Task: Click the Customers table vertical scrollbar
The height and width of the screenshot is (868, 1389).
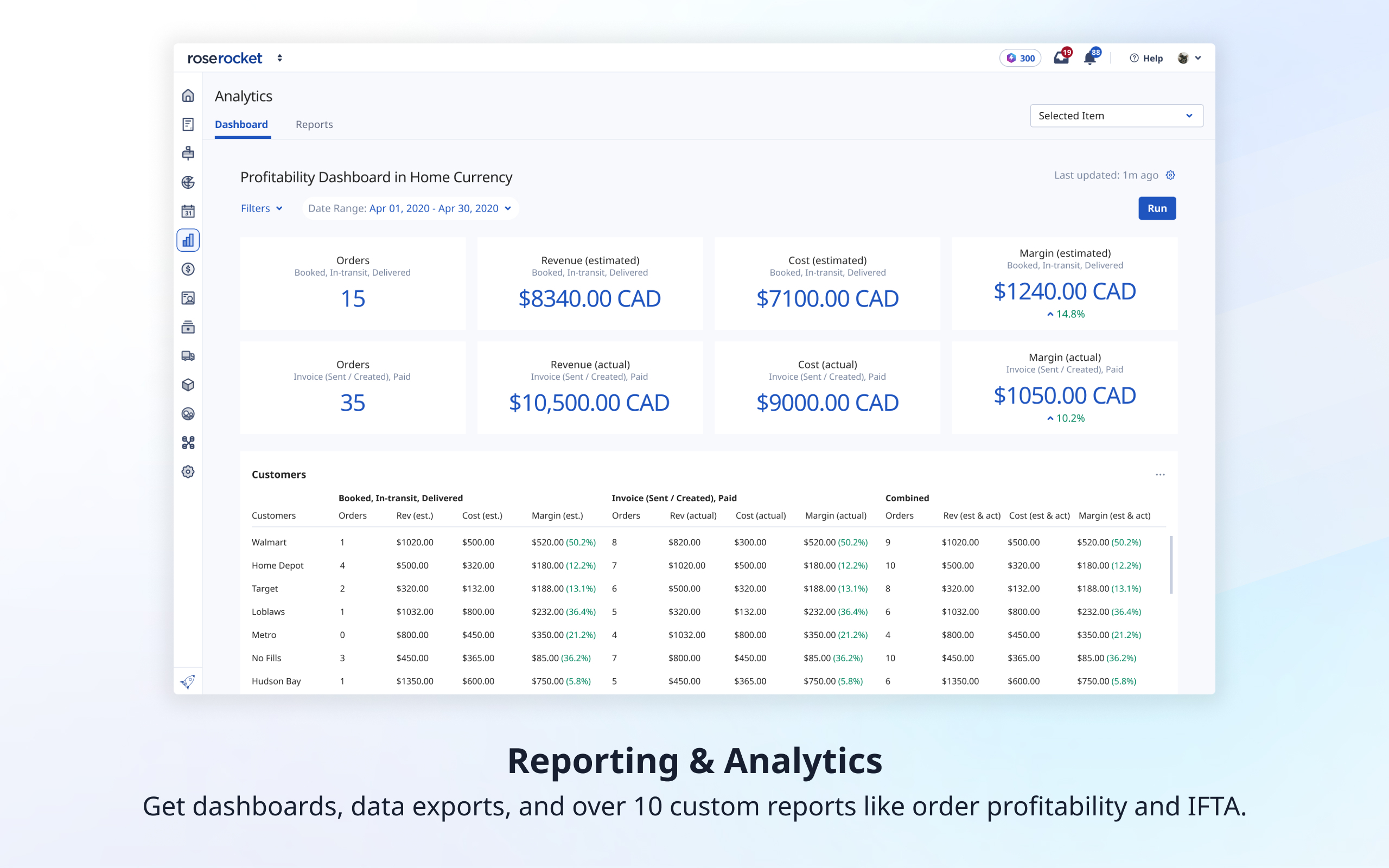Action: [1170, 565]
